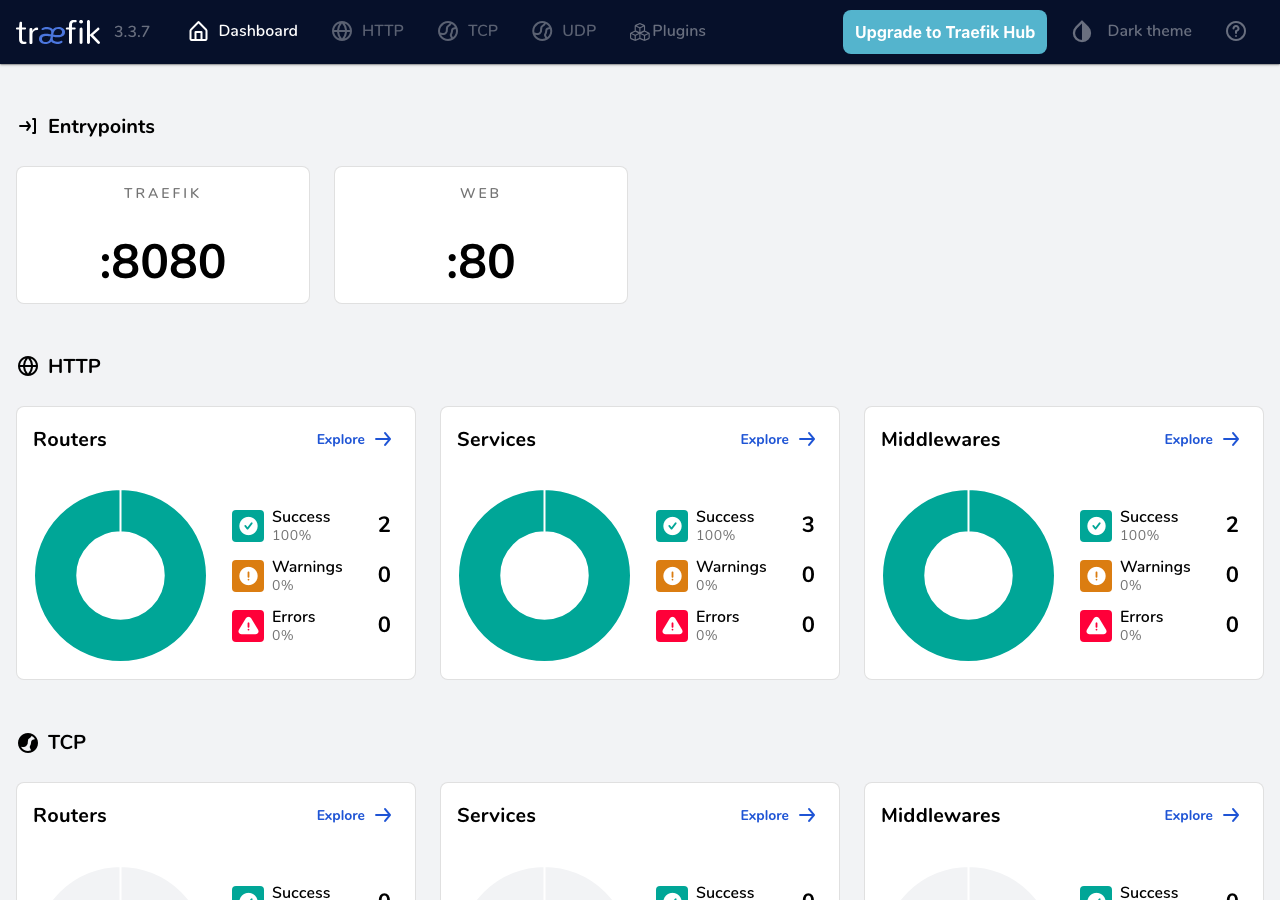The image size is (1280, 900).
Task: Click HTTP Middlewares success count 2
Action: coord(1232,525)
